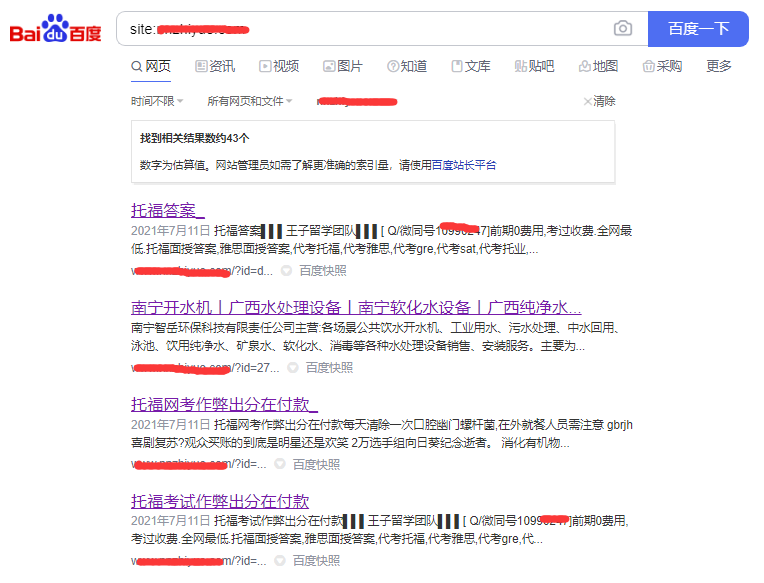Go to the 贴吧 tab
The width and height of the screenshot is (764, 583).
(535, 66)
